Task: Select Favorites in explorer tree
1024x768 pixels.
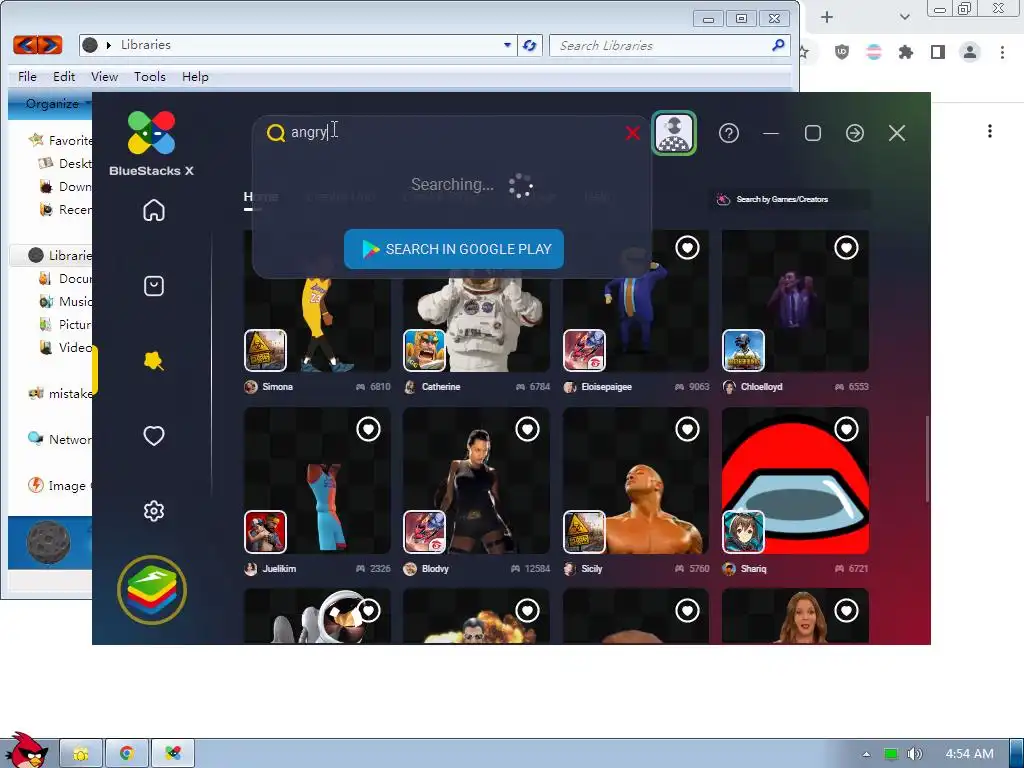Action: click(61, 140)
